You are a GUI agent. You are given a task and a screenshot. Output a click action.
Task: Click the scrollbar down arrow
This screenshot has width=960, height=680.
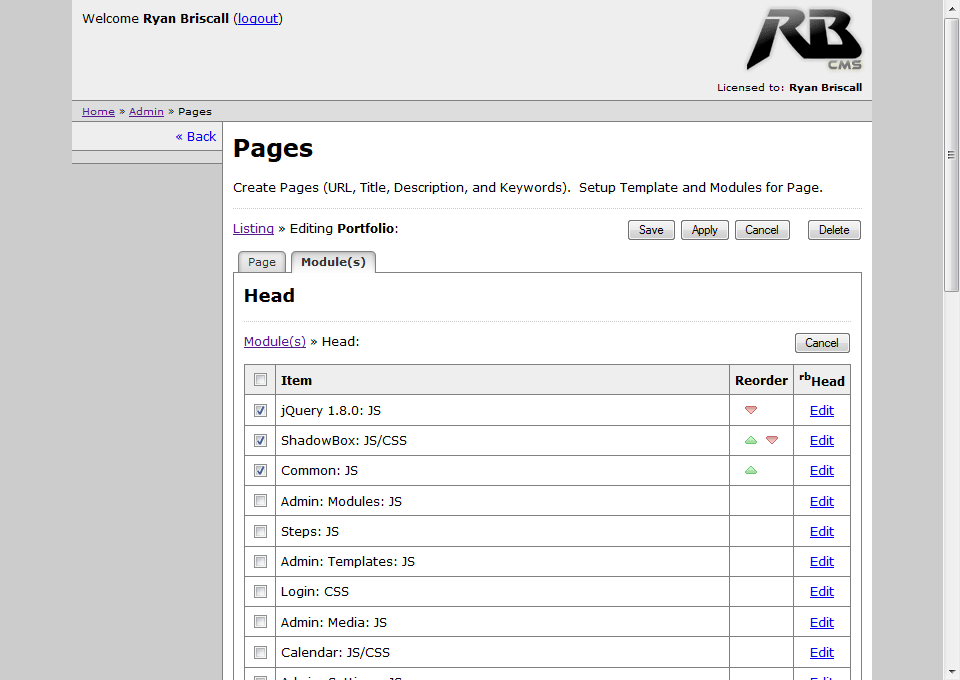tap(951, 671)
